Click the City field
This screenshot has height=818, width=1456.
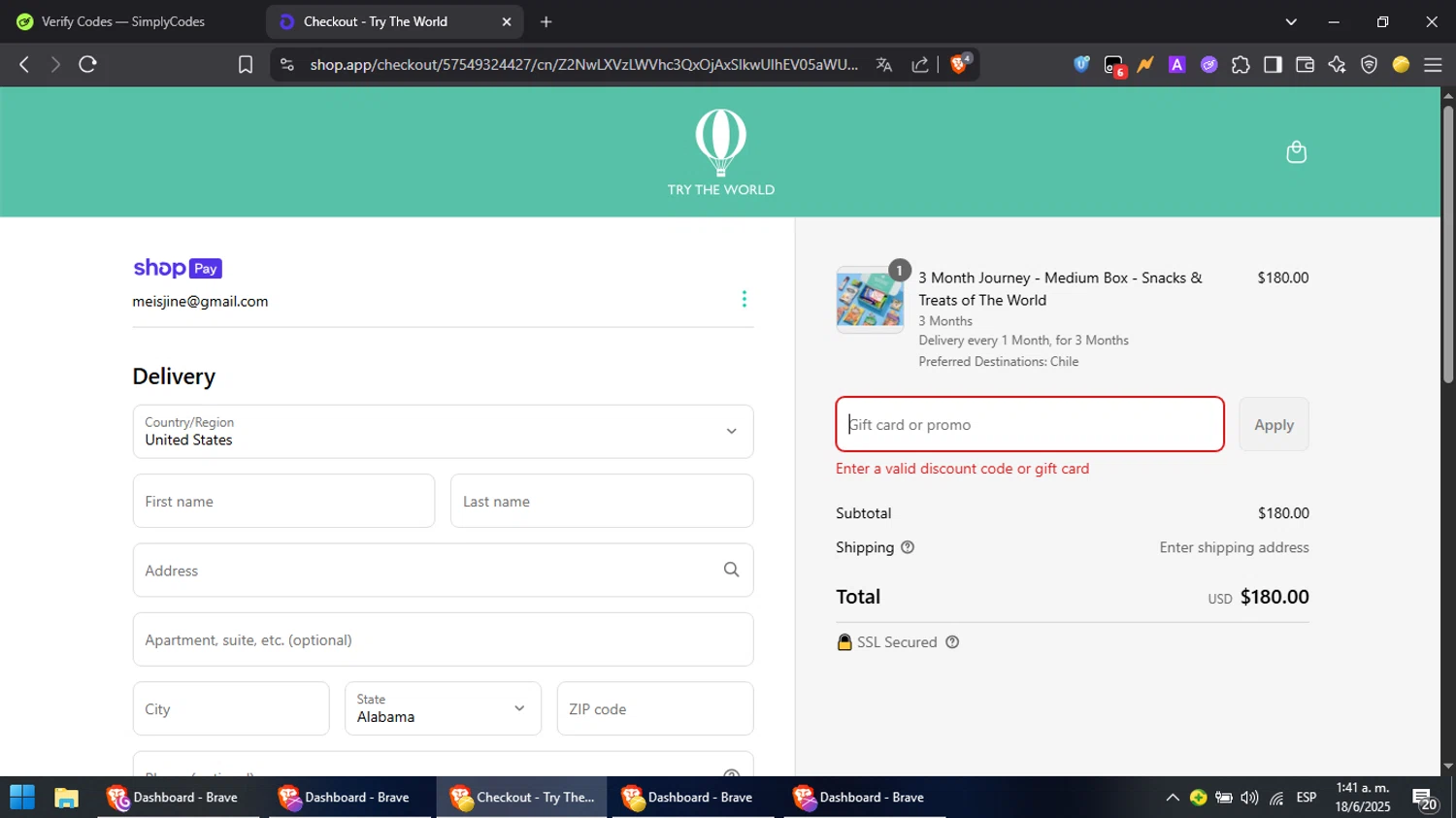(231, 708)
